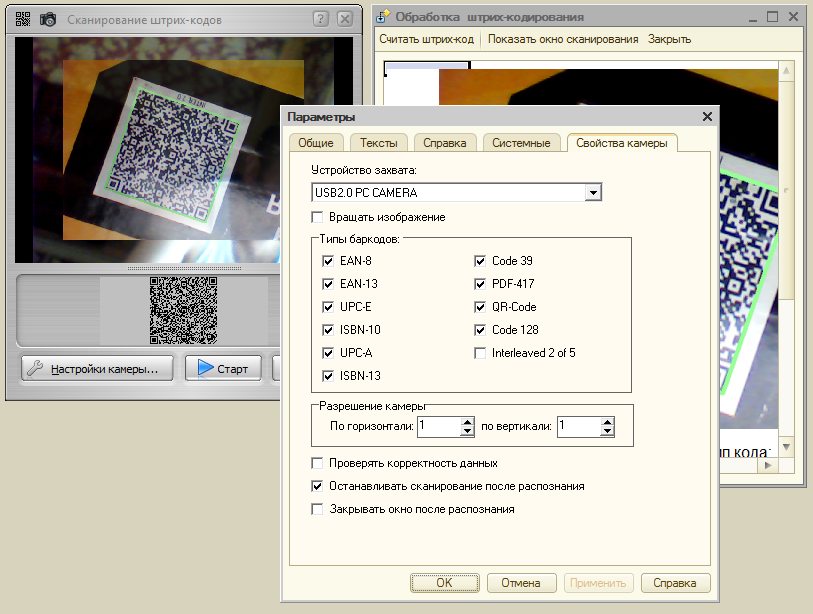
Task: Close the Параметры dialog with X
Action: coord(707,117)
